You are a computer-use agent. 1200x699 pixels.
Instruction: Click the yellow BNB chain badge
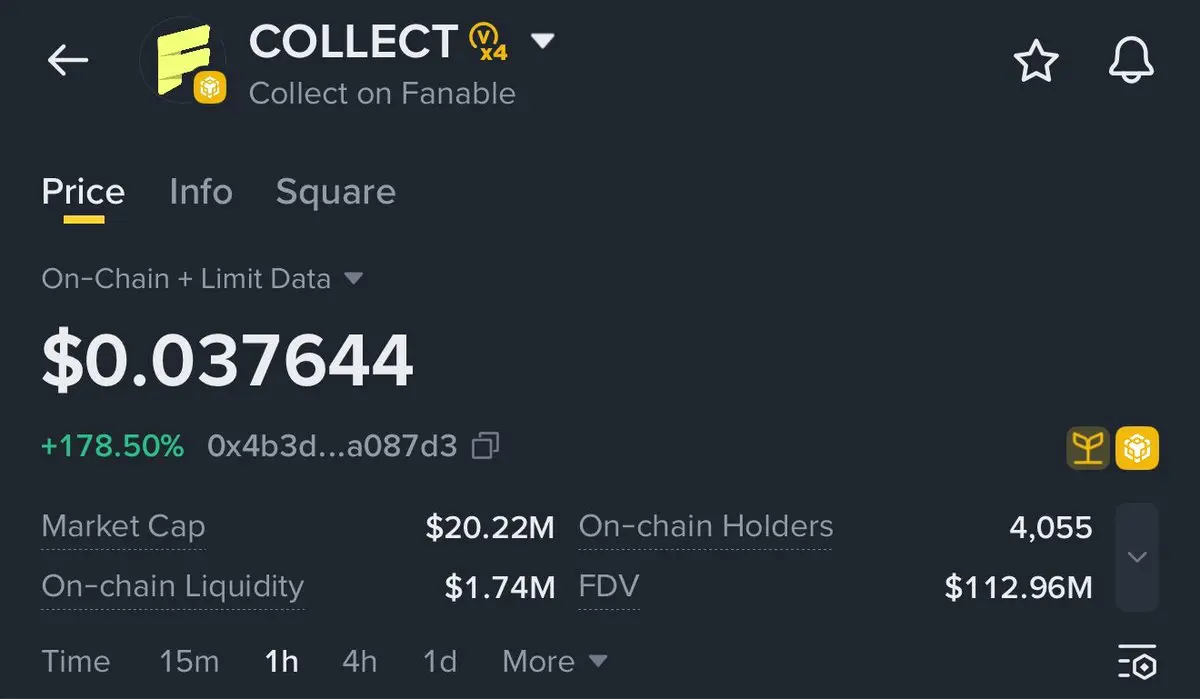click(1137, 448)
